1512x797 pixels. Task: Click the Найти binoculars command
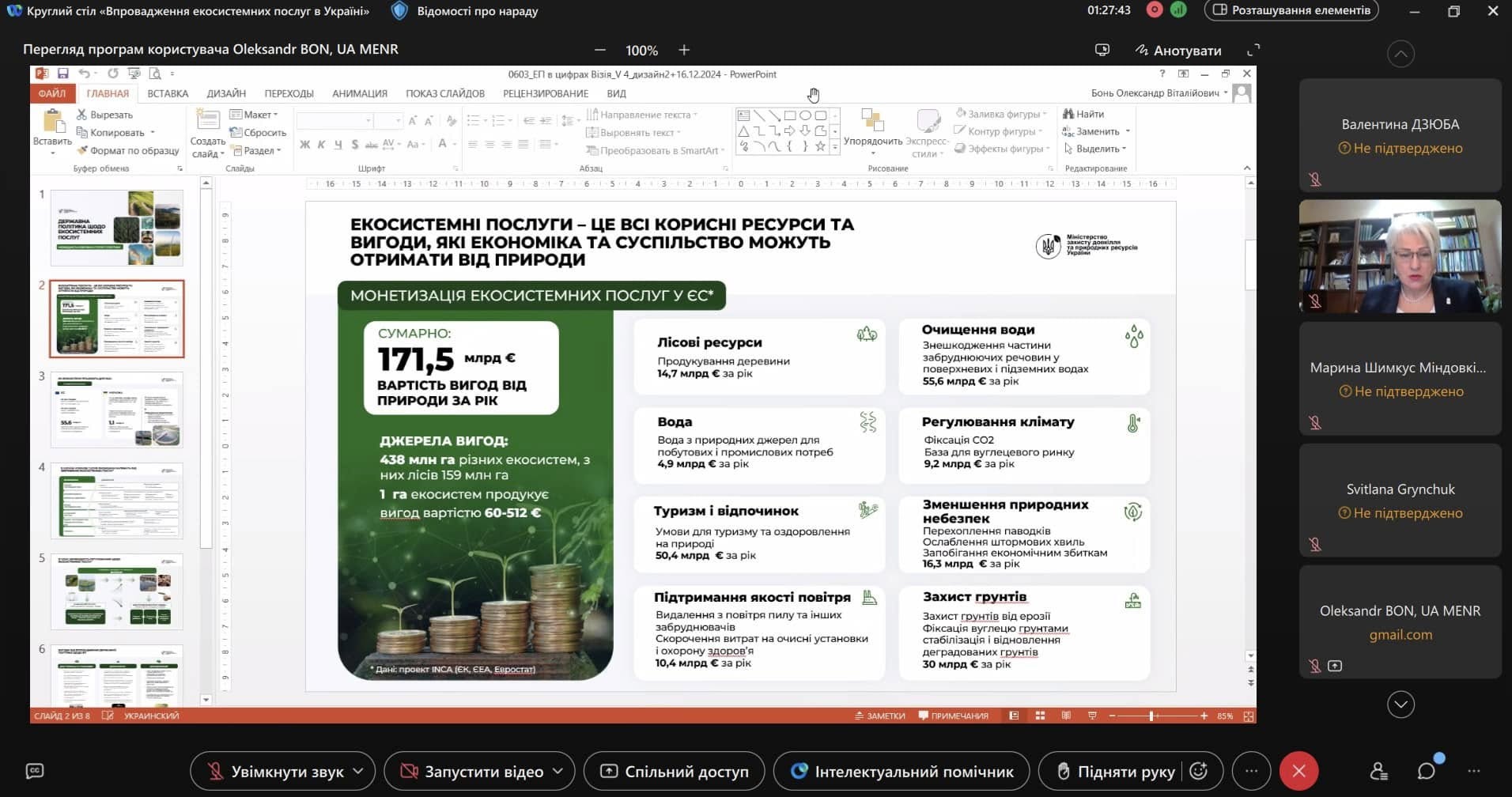tap(1084, 114)
